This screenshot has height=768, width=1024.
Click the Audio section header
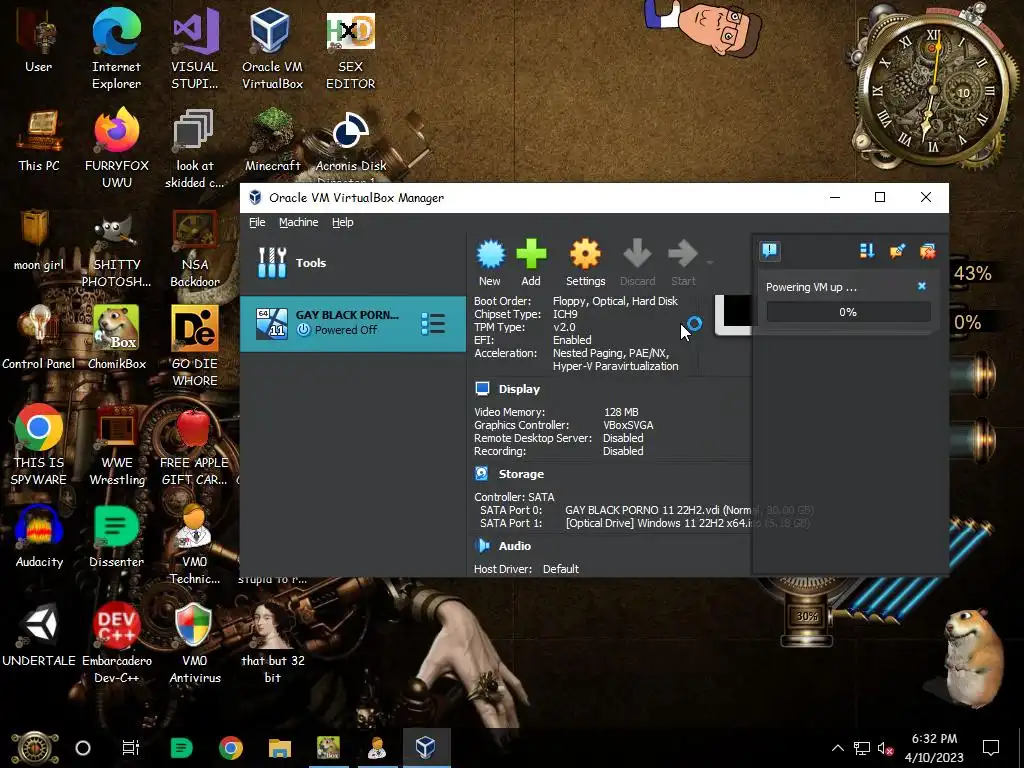tap(515, 546)
